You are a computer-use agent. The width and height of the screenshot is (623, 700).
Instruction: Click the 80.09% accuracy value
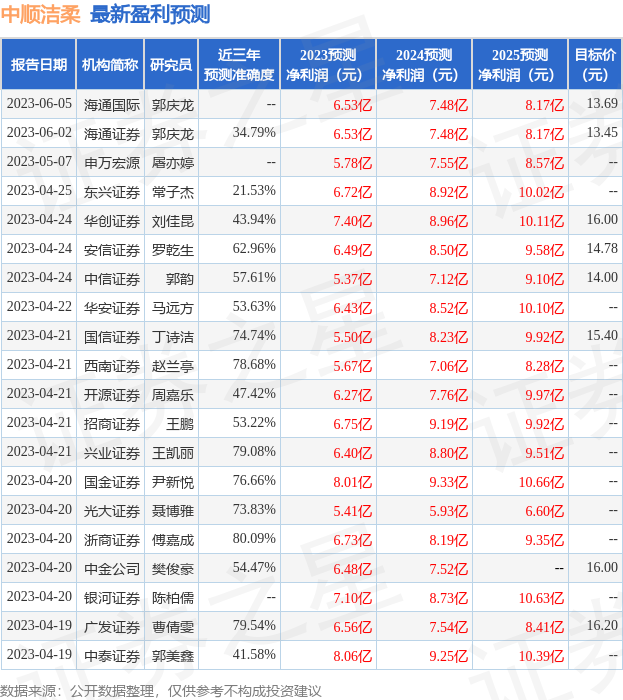[254, 539]
